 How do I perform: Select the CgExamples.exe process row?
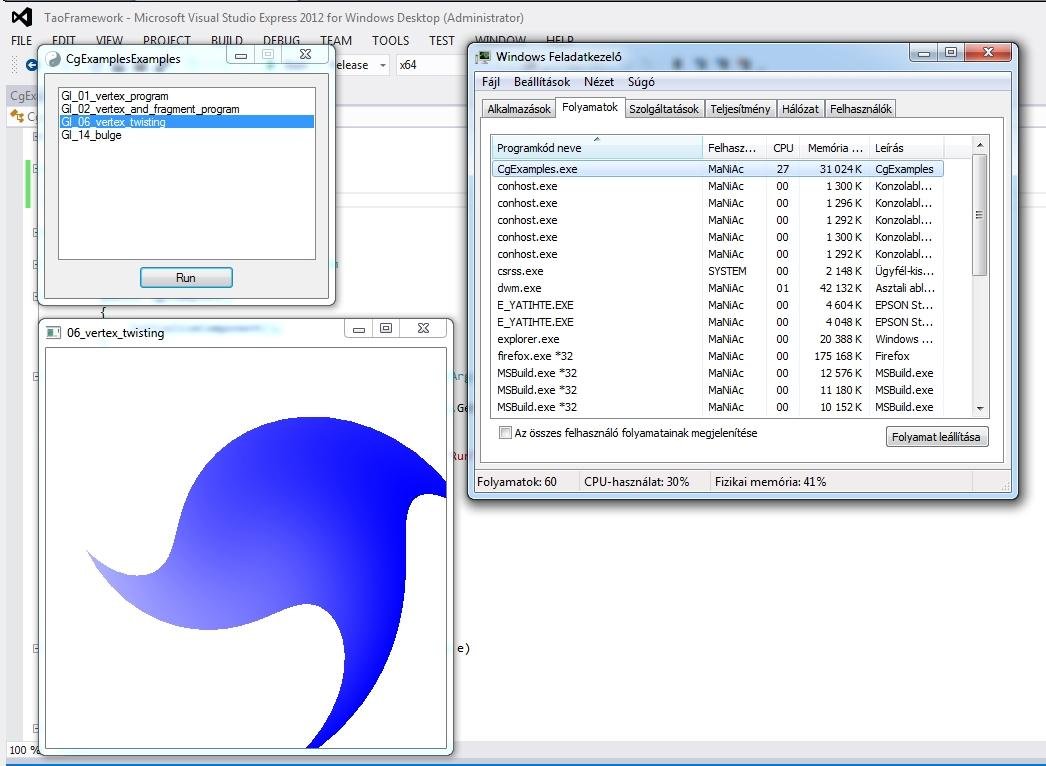tap(718, 169)
